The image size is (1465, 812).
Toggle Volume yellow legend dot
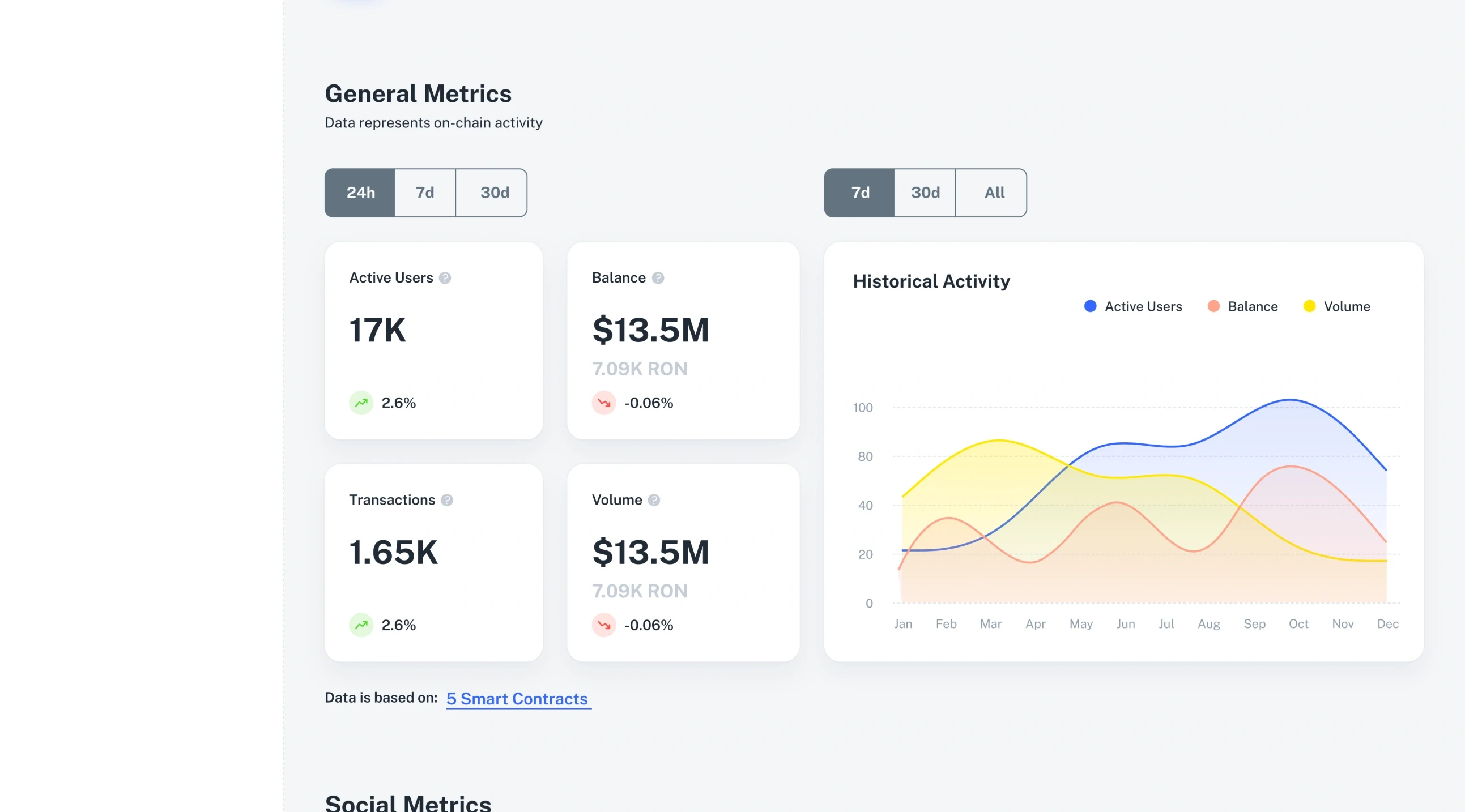coord(1310,306)
